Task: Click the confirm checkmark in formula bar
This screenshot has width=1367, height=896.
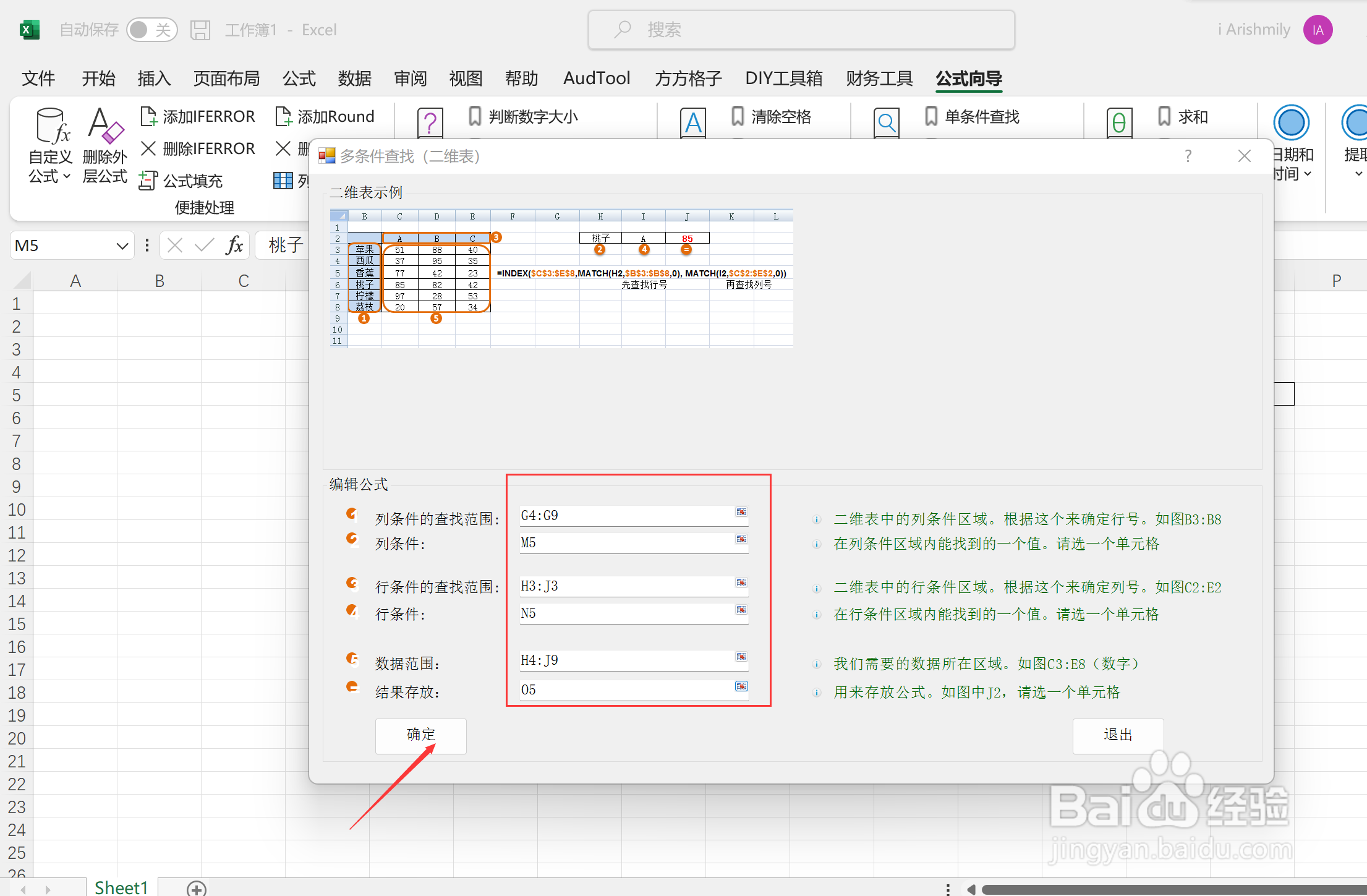Action: coord(204,246)
